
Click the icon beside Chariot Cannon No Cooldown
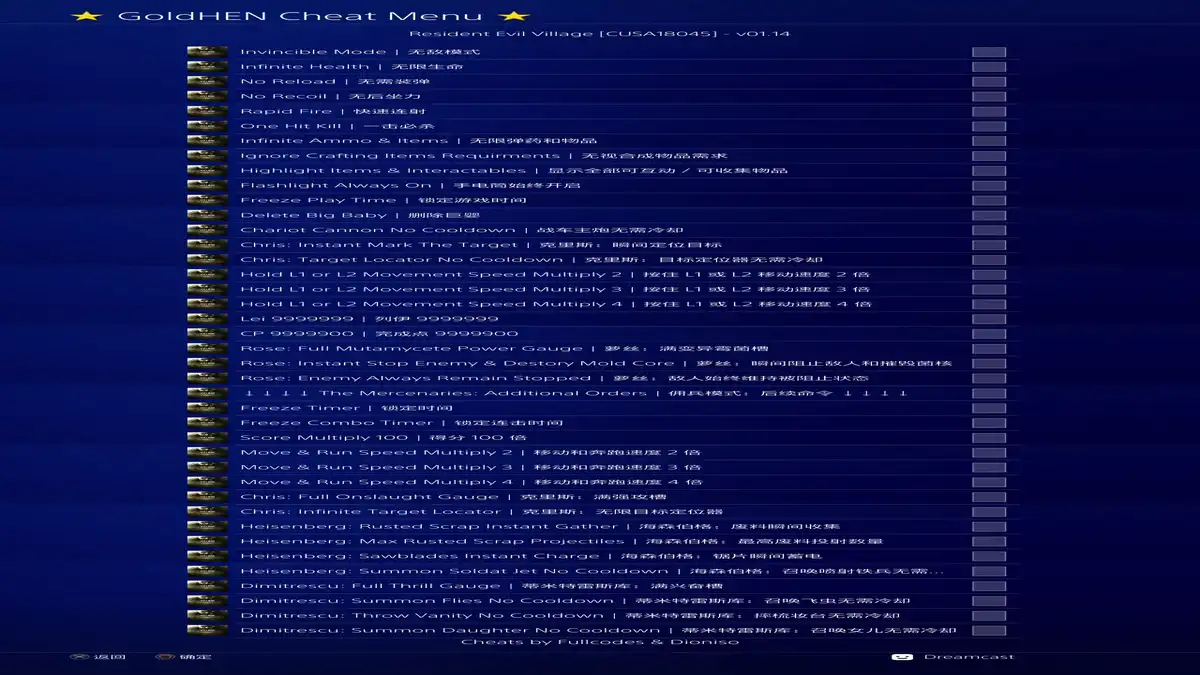207,230
